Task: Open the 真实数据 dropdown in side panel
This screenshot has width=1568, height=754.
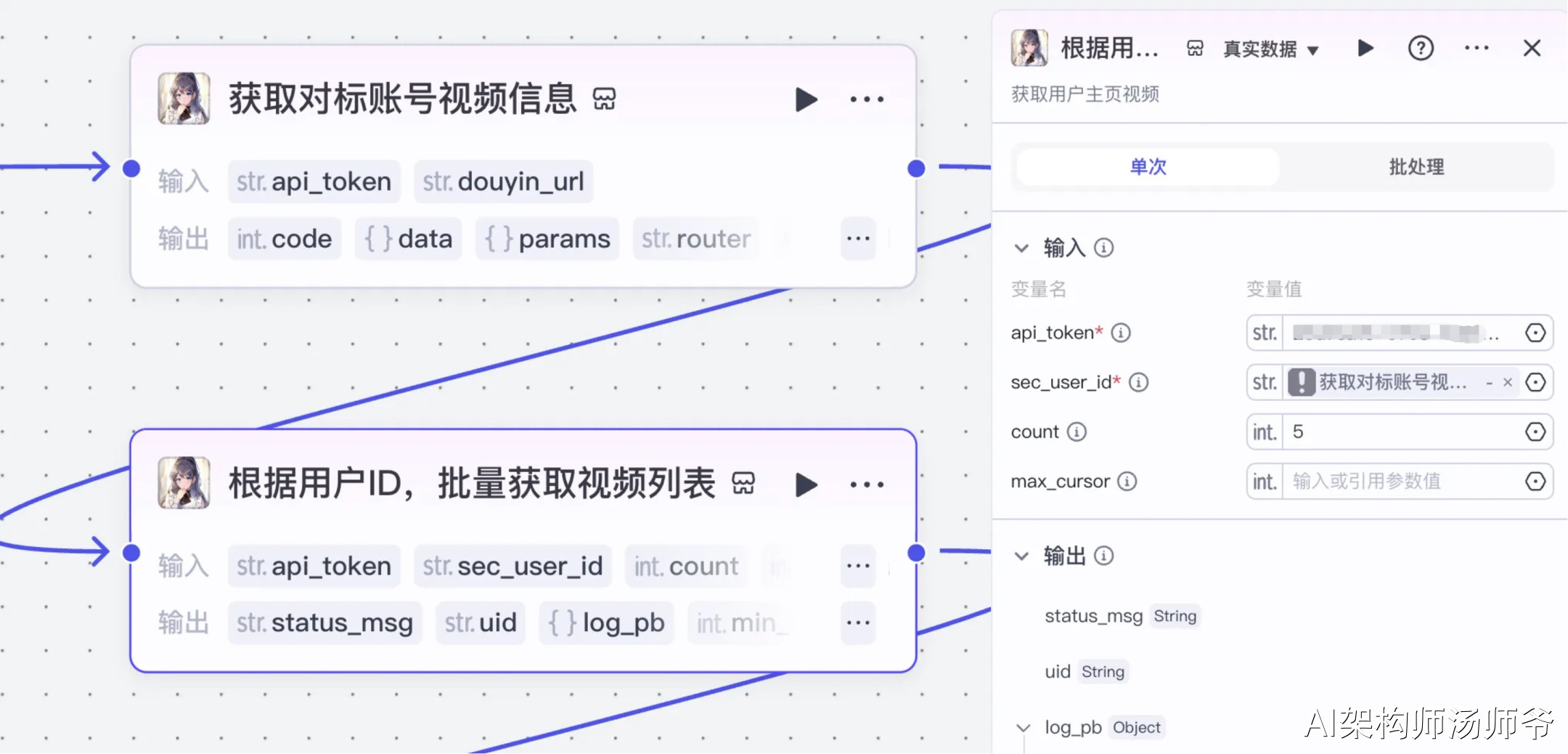Action: [x=1270, y=49]
